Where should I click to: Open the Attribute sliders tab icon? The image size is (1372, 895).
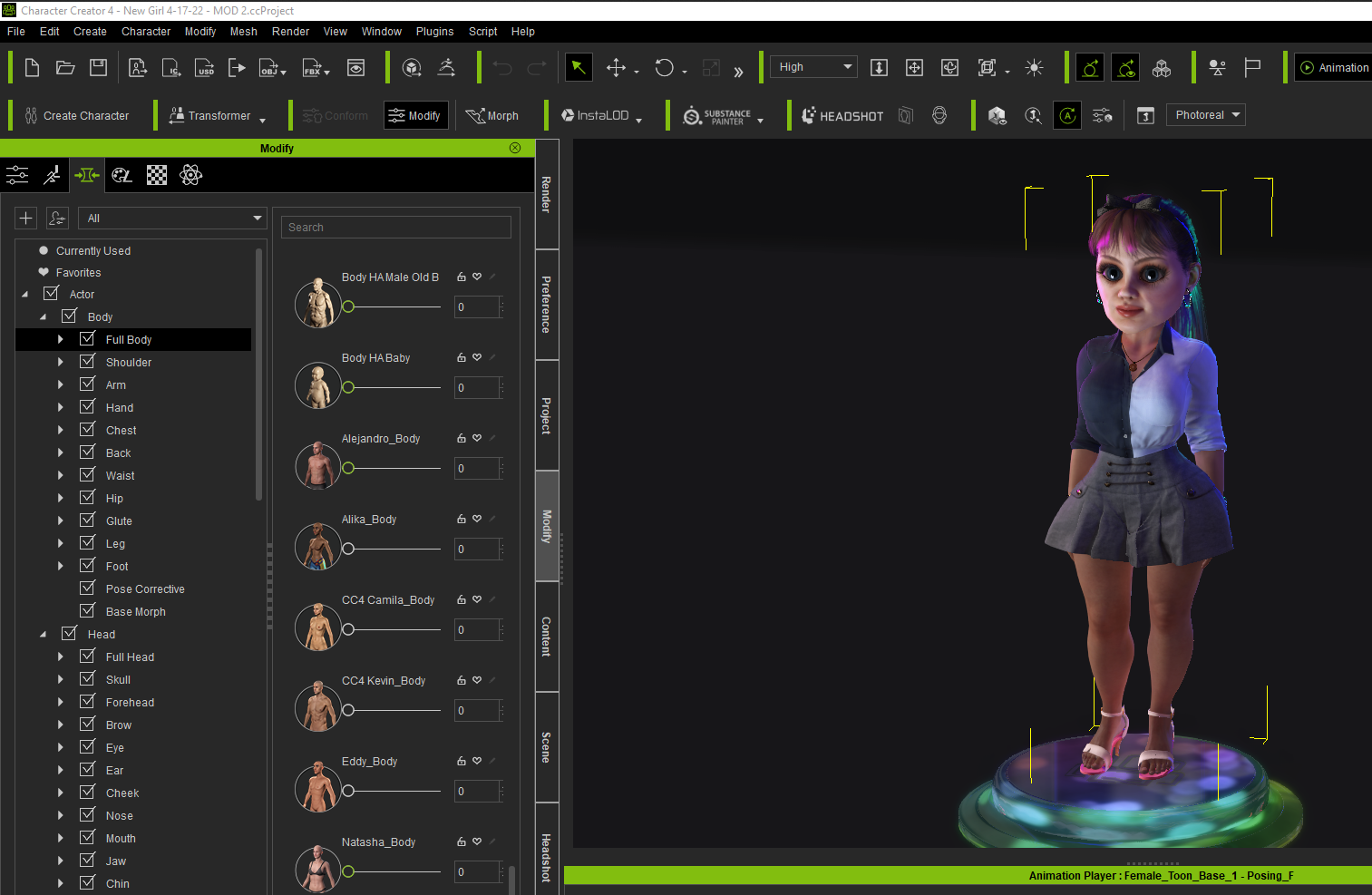coord(17,175)
